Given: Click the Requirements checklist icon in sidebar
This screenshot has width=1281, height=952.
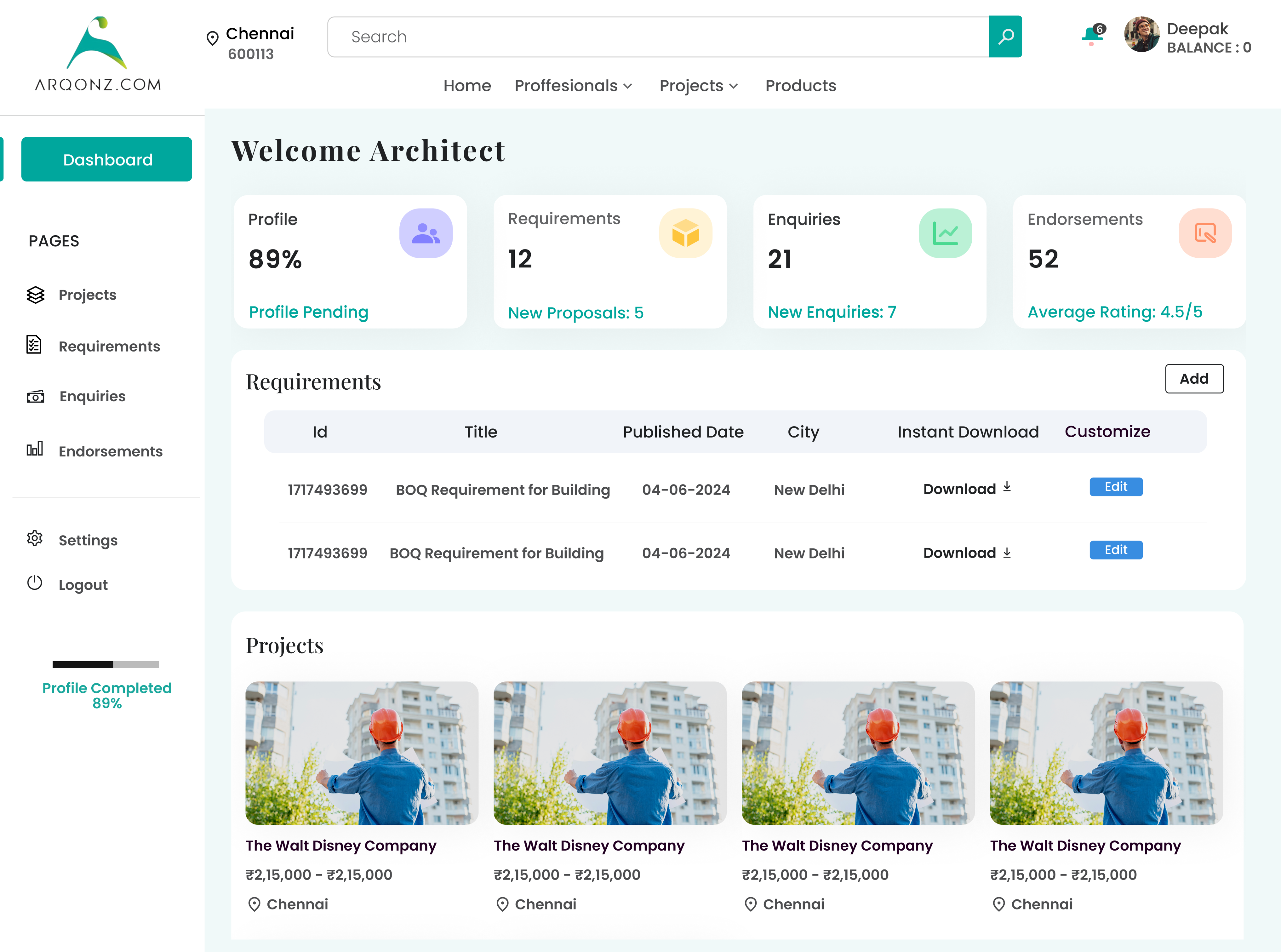Looking at the screenshot, I should coord(34,345).
